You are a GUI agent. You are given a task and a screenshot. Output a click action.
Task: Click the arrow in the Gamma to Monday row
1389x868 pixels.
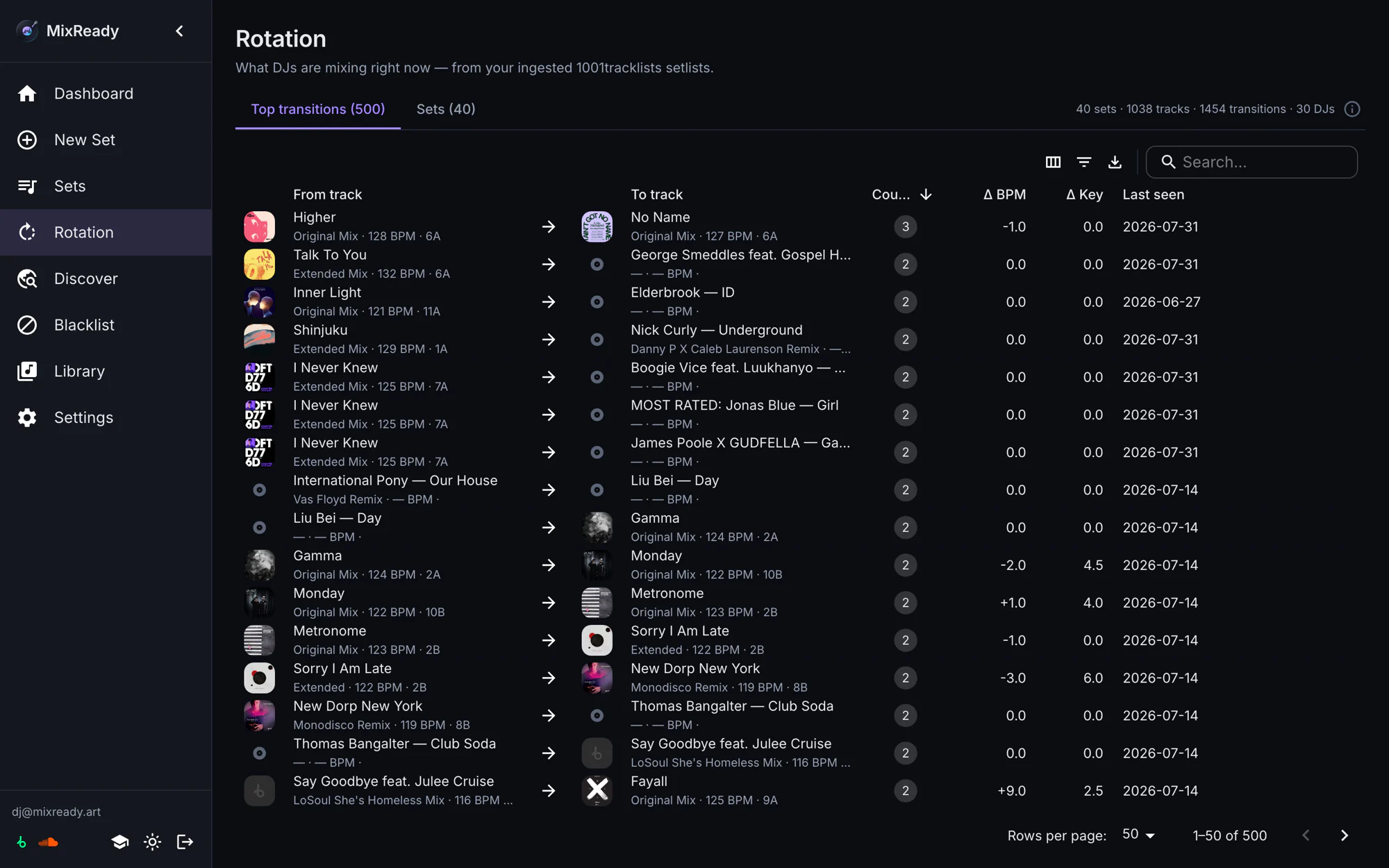click(549, 565)
